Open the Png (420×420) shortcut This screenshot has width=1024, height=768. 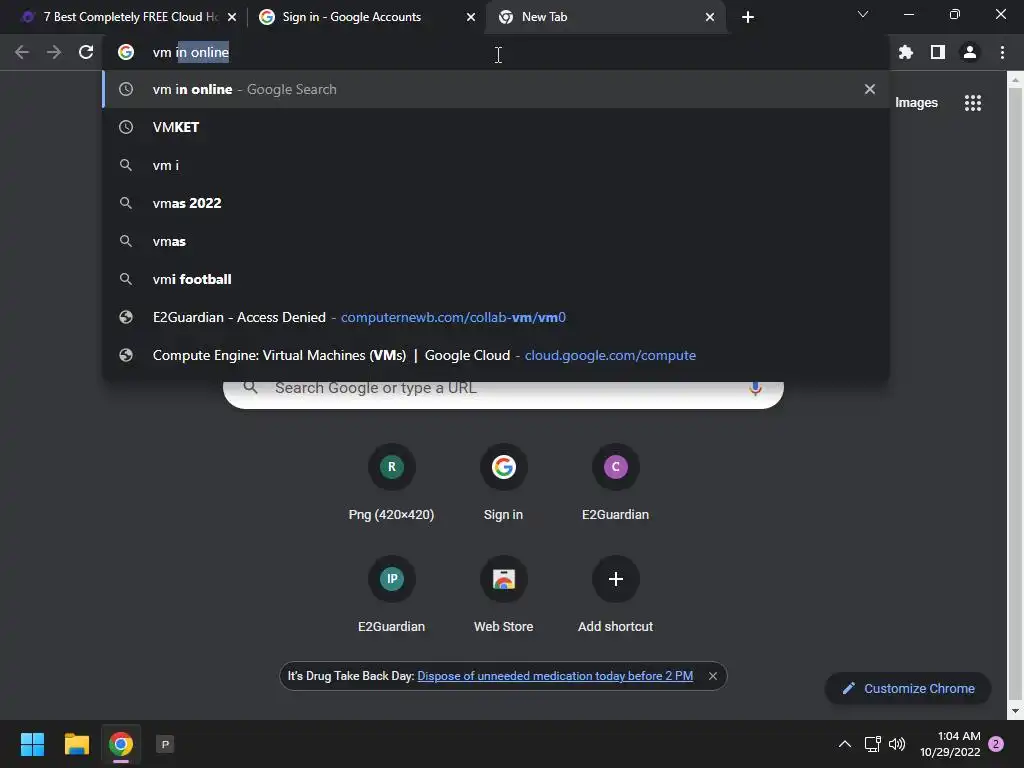click(x=391, y=483)
